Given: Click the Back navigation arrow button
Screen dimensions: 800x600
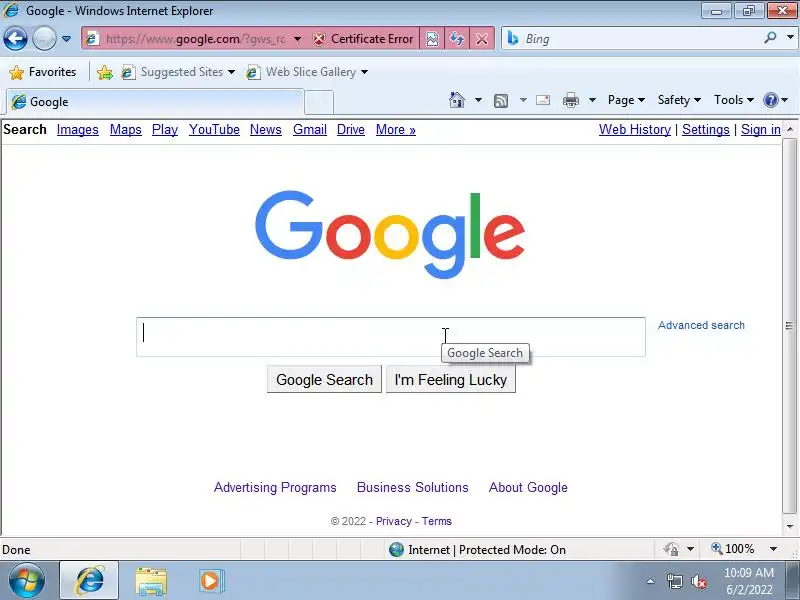Looking at the screenshot, I should pos(15,38).
